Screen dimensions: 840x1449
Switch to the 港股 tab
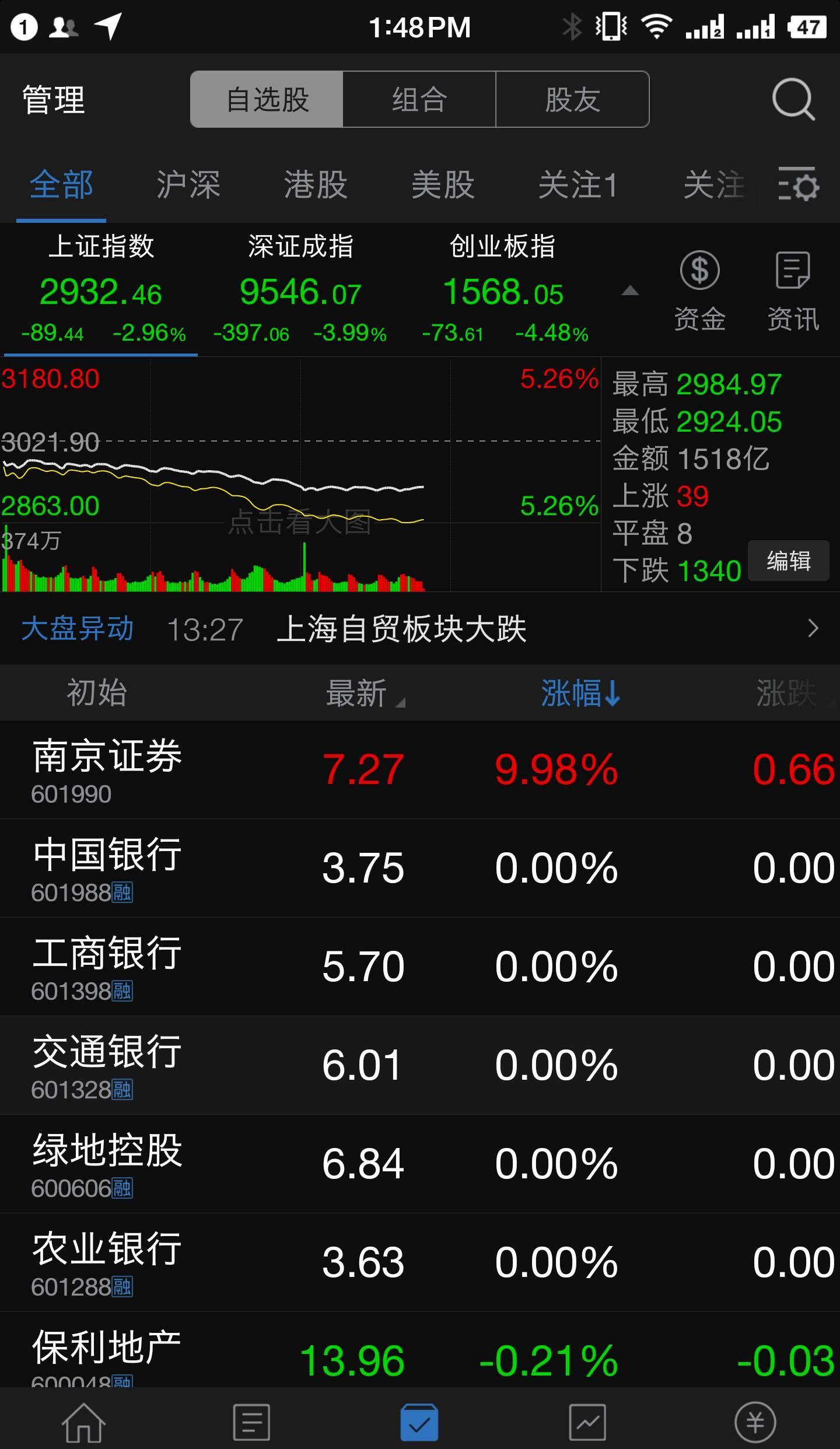point(316,185)
